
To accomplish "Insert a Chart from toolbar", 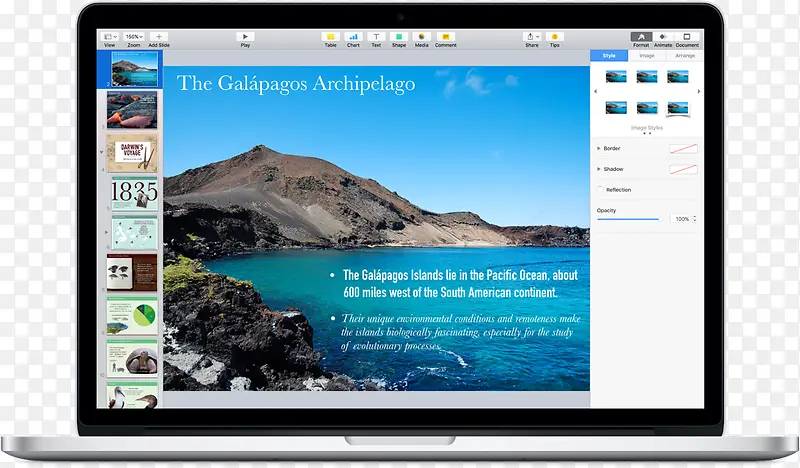I will click(x=353, y=37).
